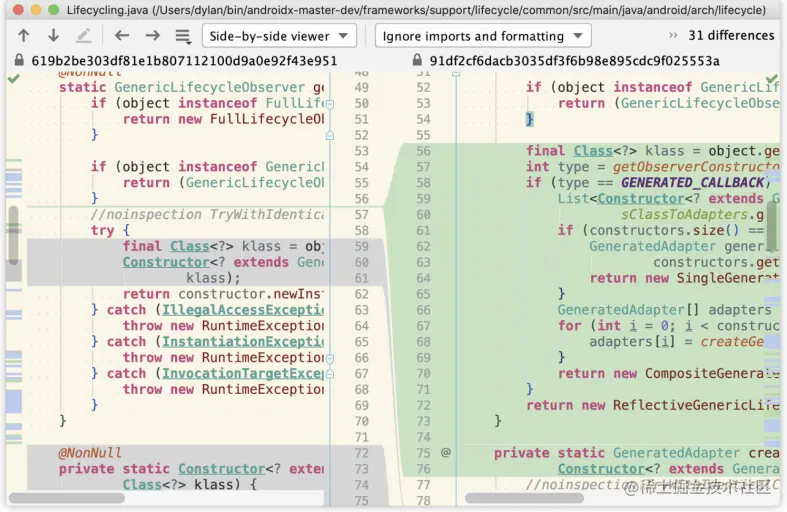Click left line number 59
Screen dimensions: 787x512
(x=361, y=246)
